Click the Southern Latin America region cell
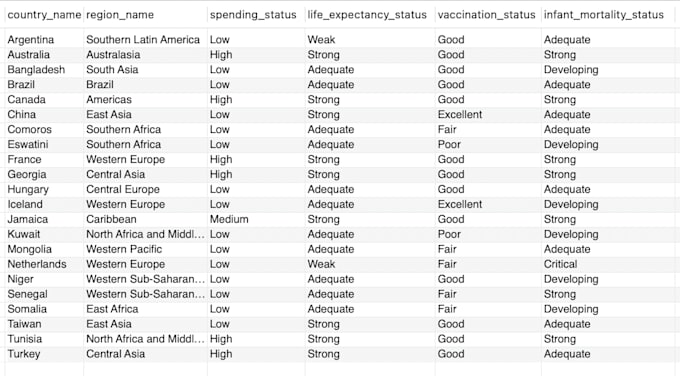 [143, 39]
